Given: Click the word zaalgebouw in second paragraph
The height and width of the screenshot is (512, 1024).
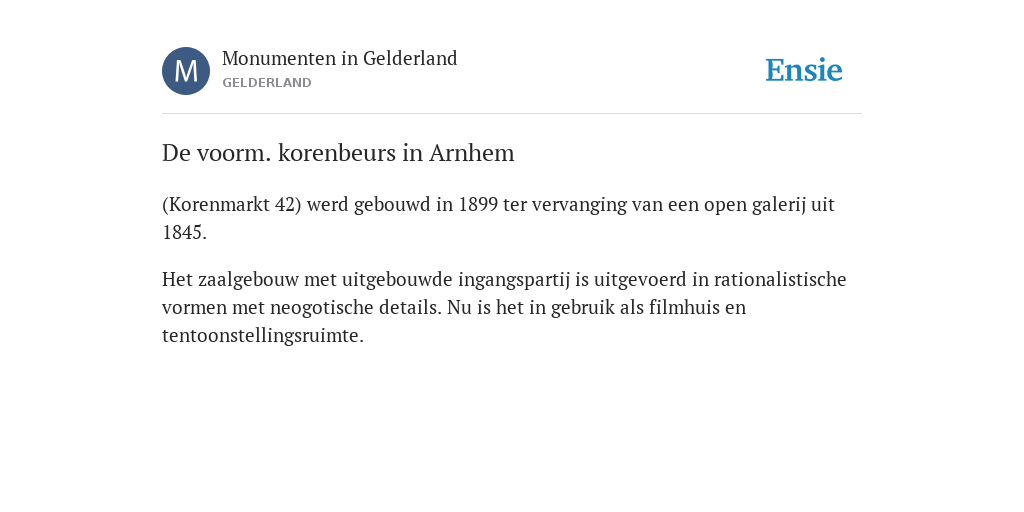Looking at the screenshot, I should (248, 280).
